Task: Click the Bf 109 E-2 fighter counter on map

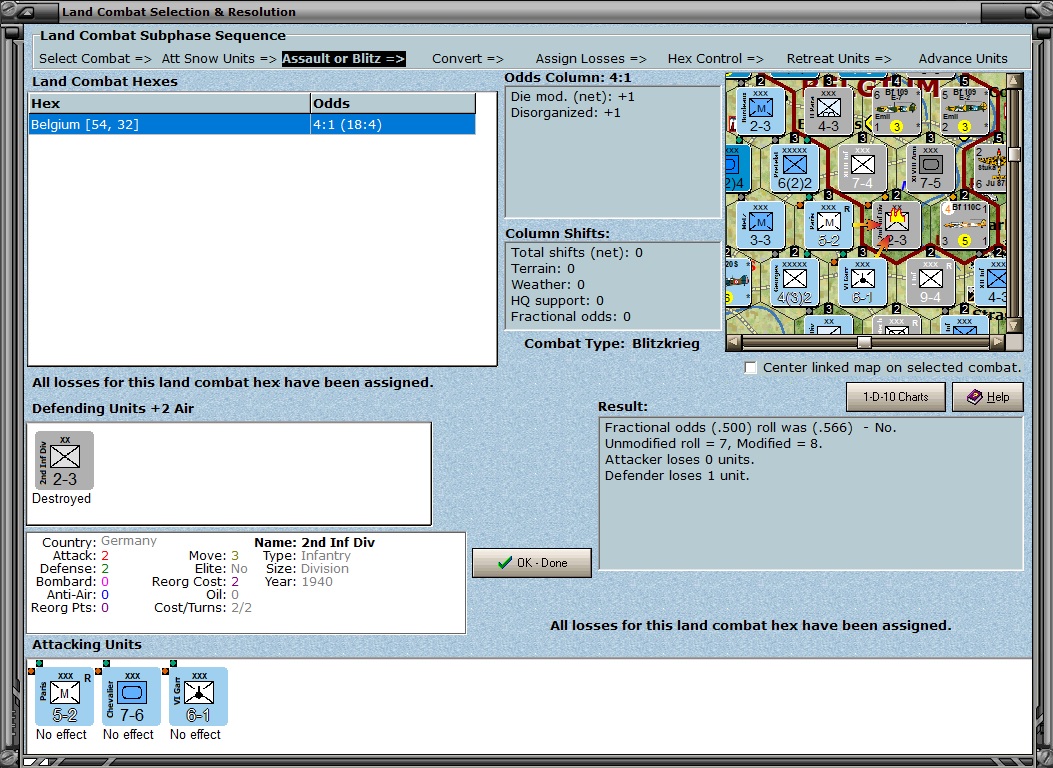Action: (964, 111)
